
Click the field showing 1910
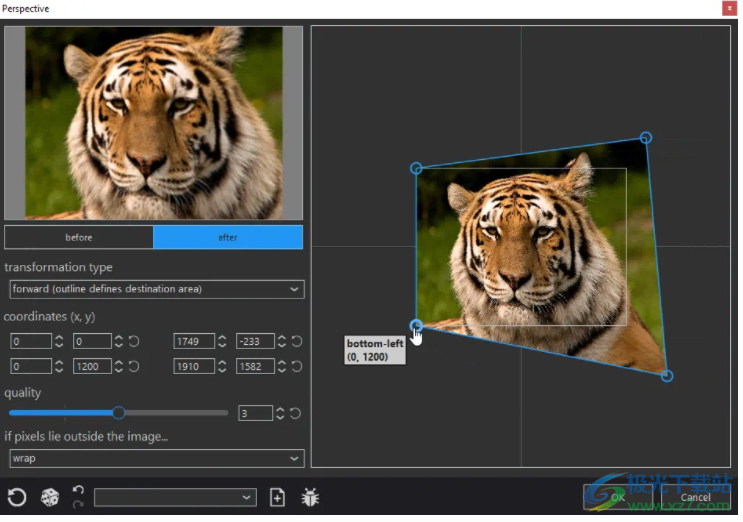tap(194, 366)
